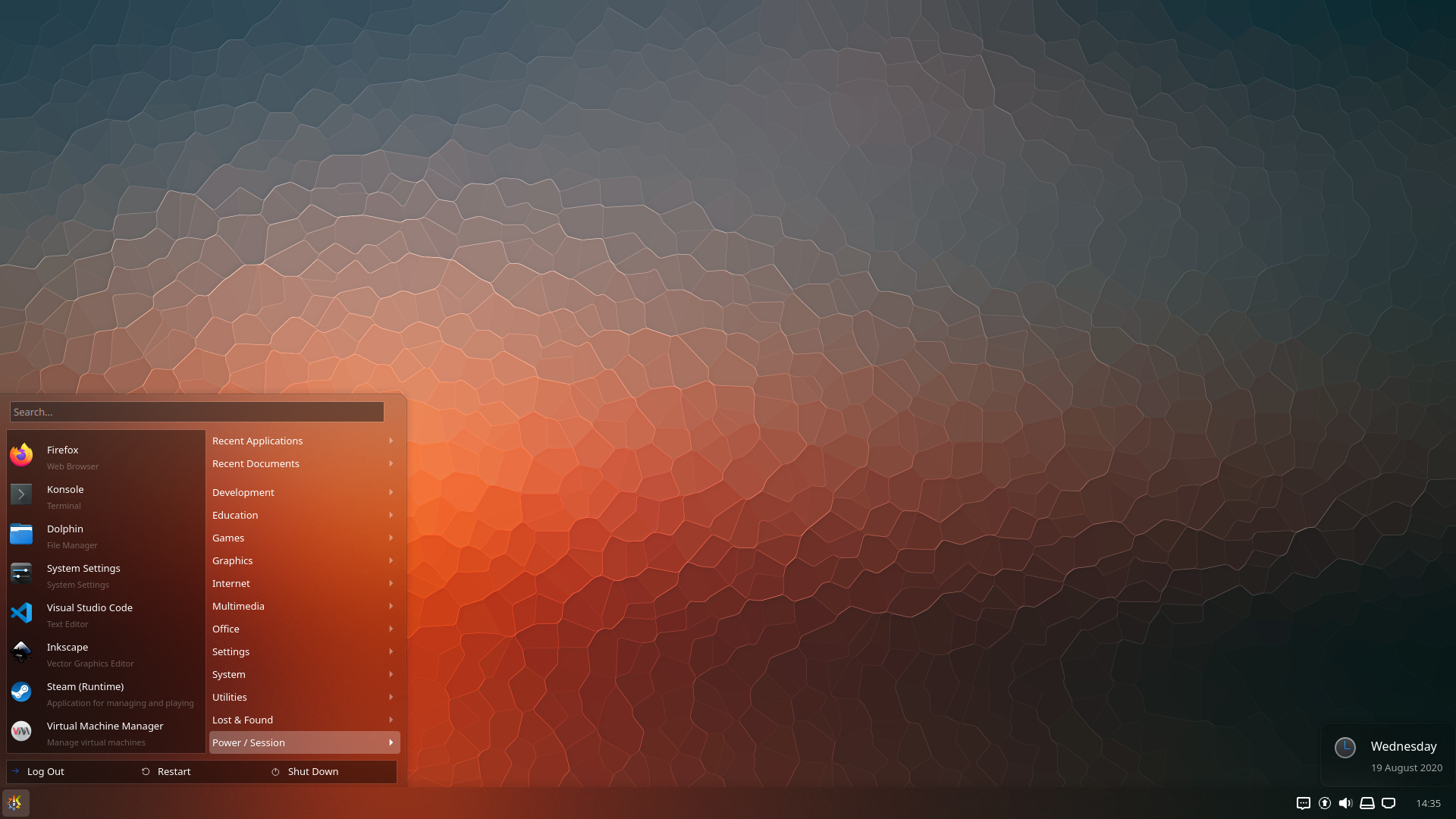Expand the Development category arrow
This screenshot has height=819, width=1456.
pos(391,492)
